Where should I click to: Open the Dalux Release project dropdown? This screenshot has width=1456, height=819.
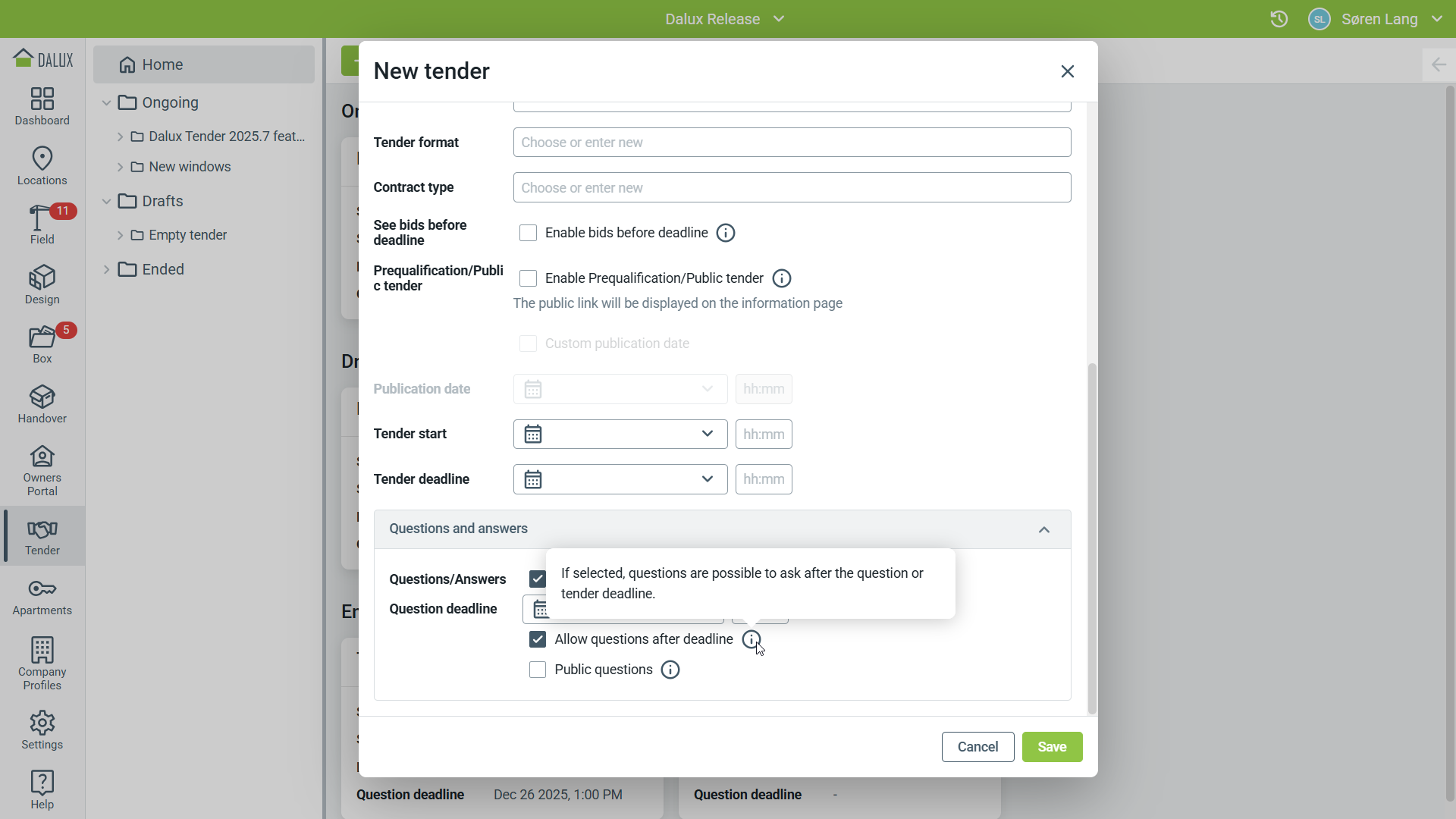coord(724,19)
